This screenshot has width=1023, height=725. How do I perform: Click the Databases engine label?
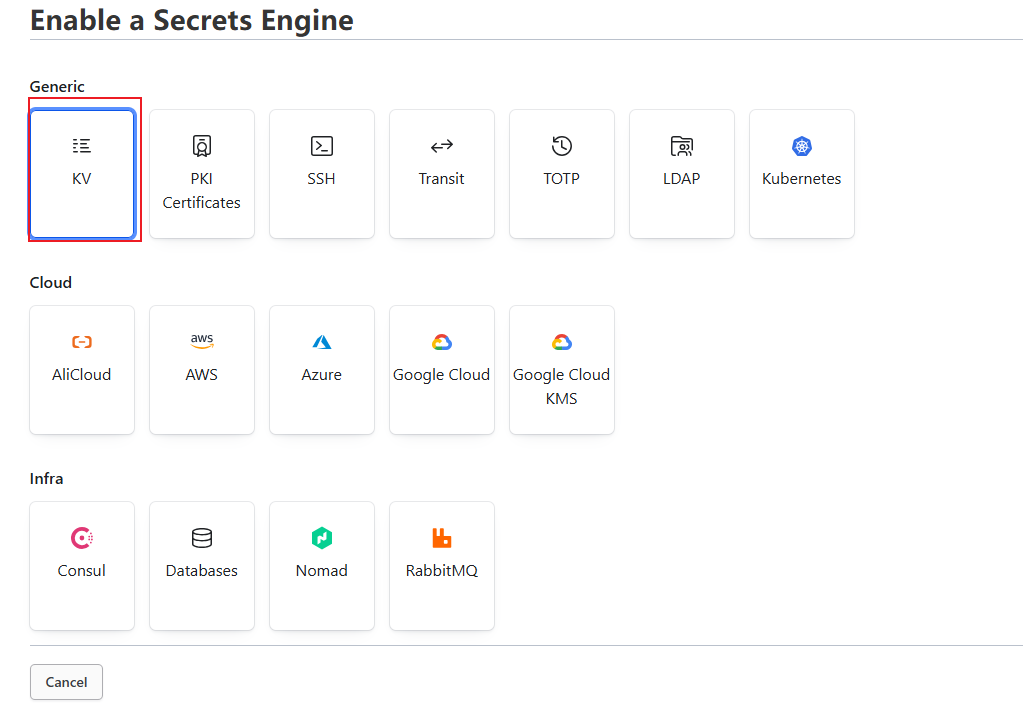tap(202, 571)
